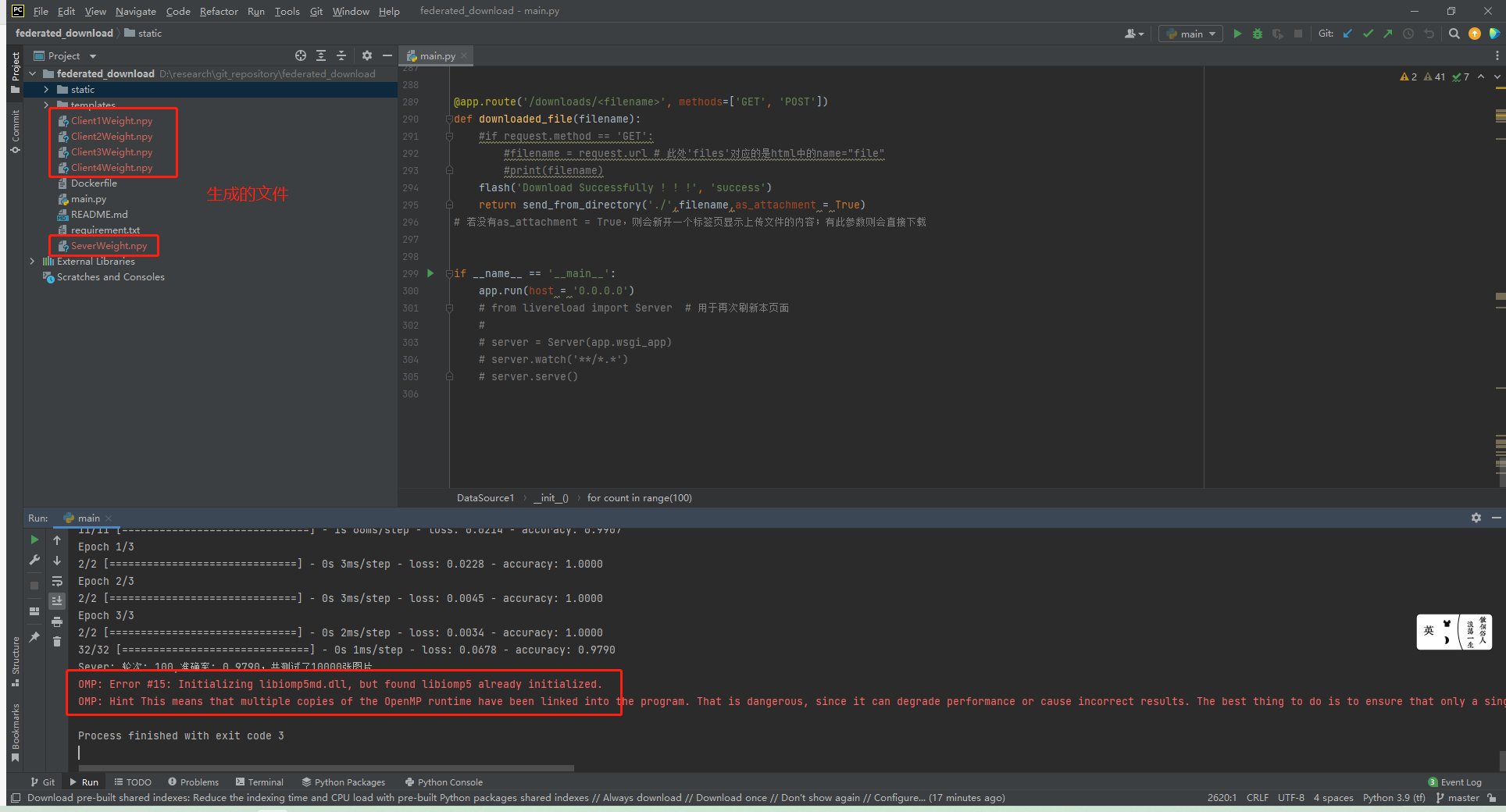Open Run panel gear options
1506x812 pixels.
(1476, 518)
